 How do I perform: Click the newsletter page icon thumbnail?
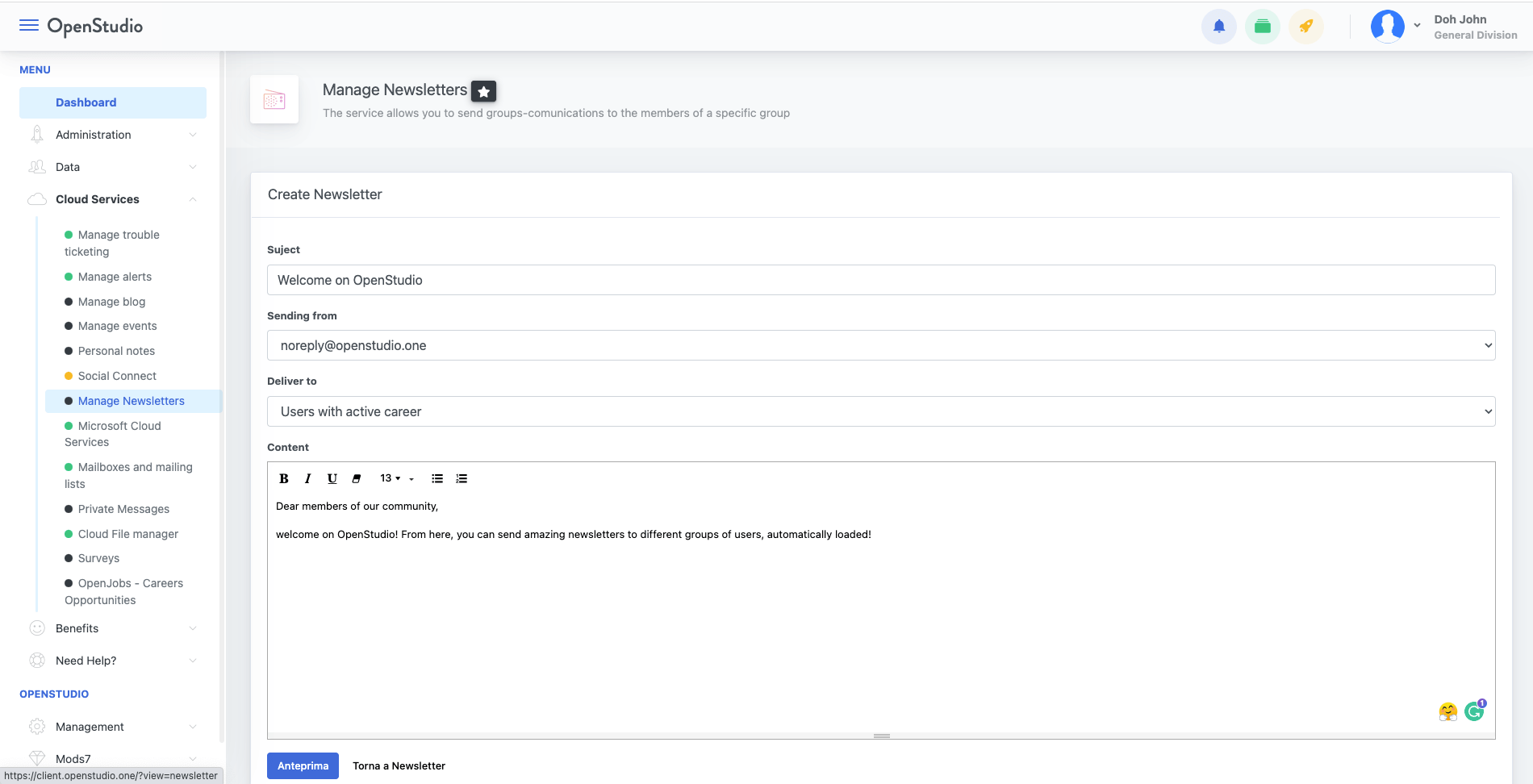pyautogui.click(x=274, y=100)
